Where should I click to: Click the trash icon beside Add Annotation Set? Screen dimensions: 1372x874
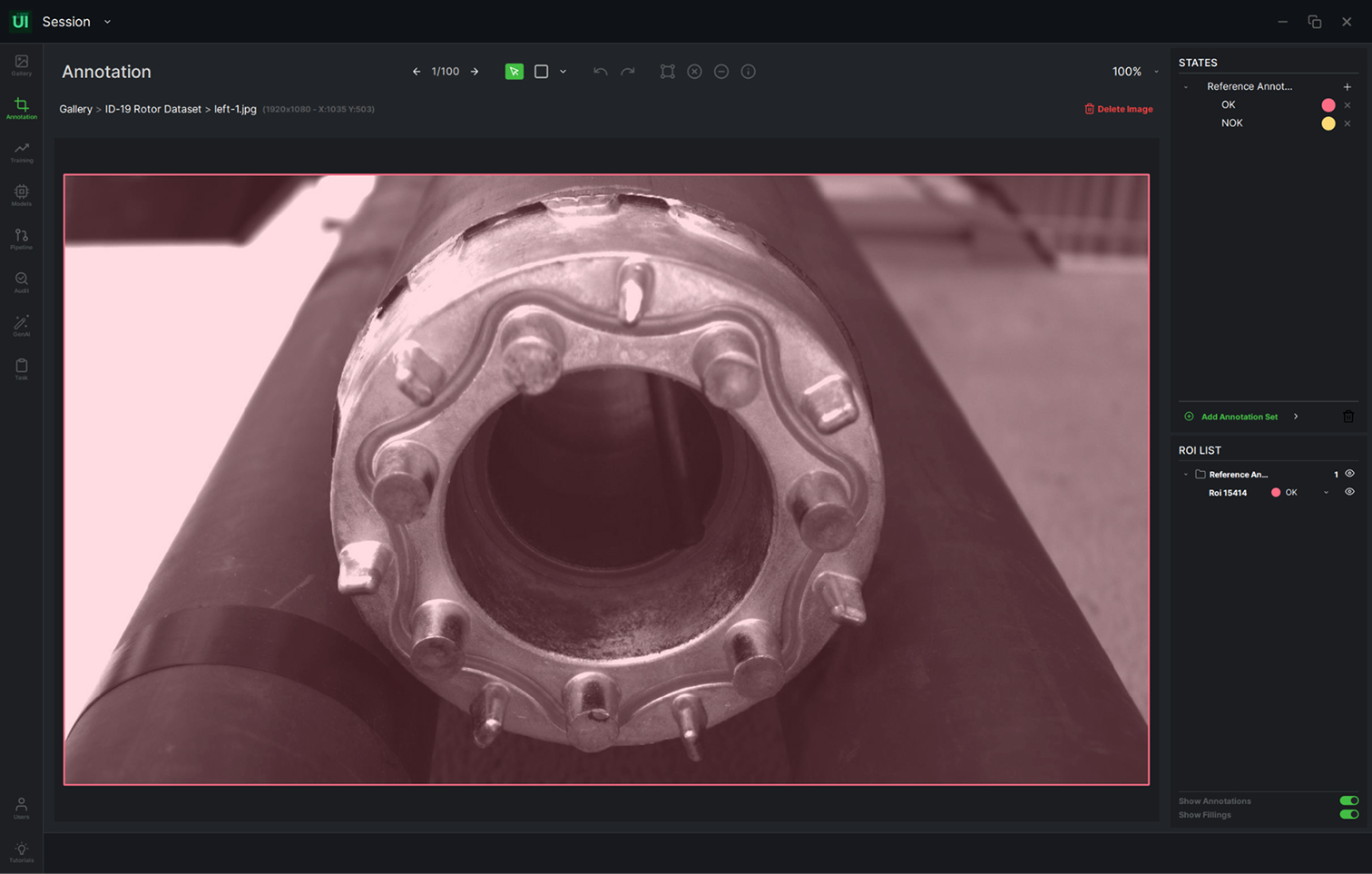pos(1348,417)
